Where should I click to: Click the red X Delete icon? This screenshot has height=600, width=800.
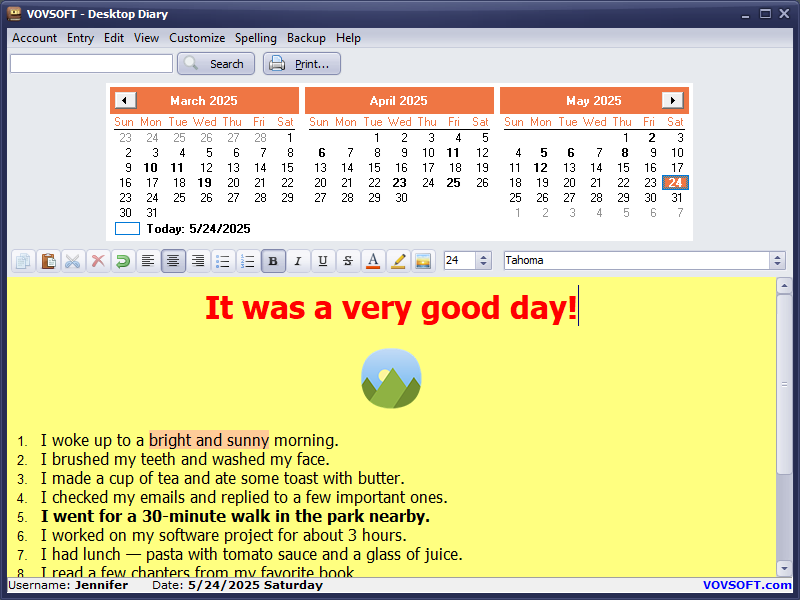[x=98, y=261]
